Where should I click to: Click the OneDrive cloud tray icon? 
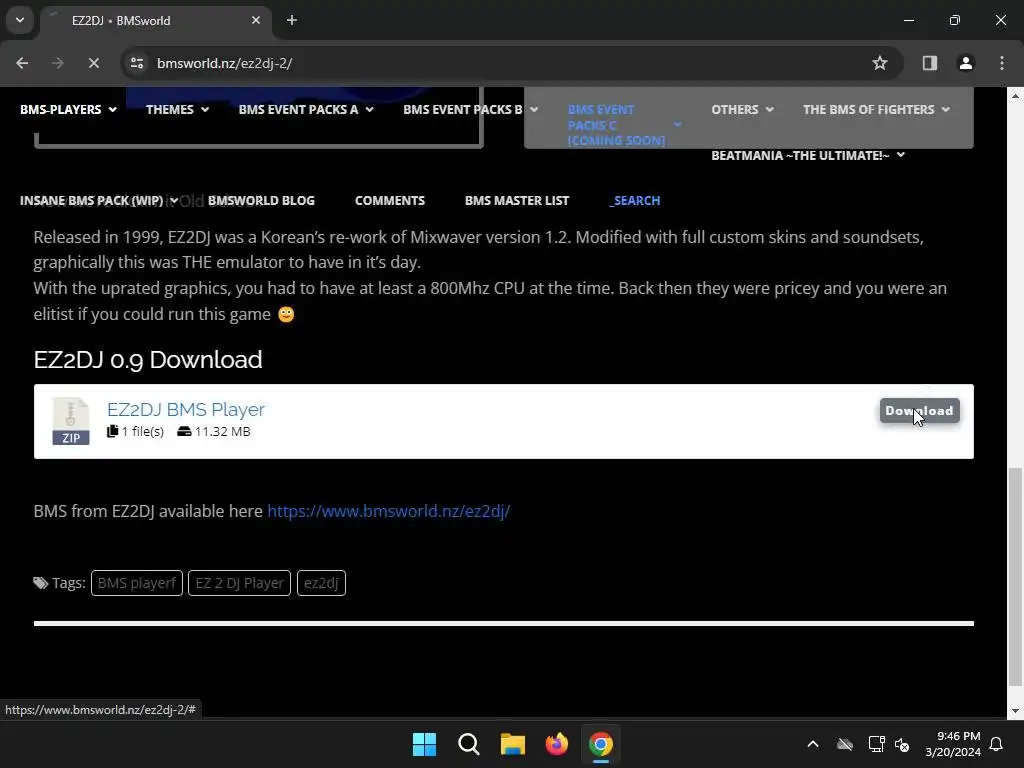pyautogui.click(x=845, y=744)
